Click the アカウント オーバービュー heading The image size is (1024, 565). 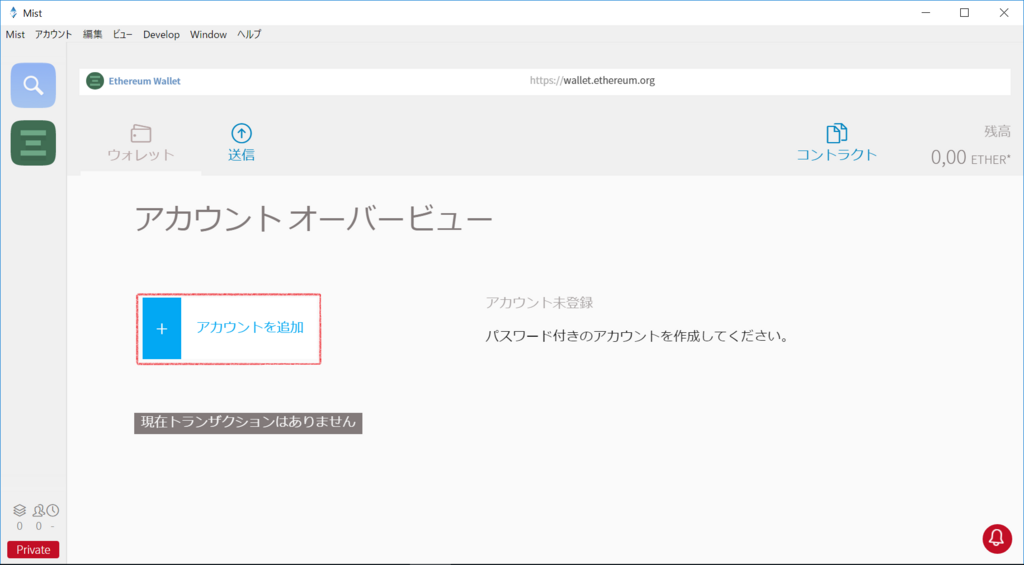(313, 219)
